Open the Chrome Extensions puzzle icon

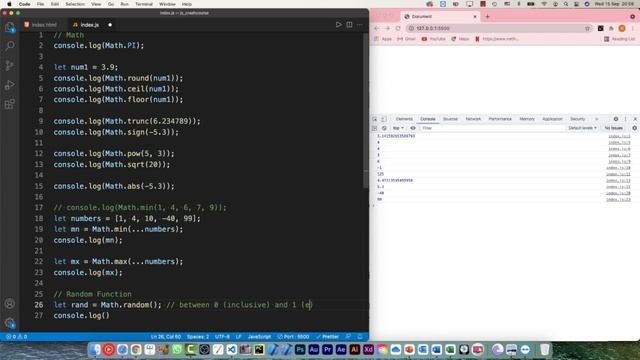(611, 28)
